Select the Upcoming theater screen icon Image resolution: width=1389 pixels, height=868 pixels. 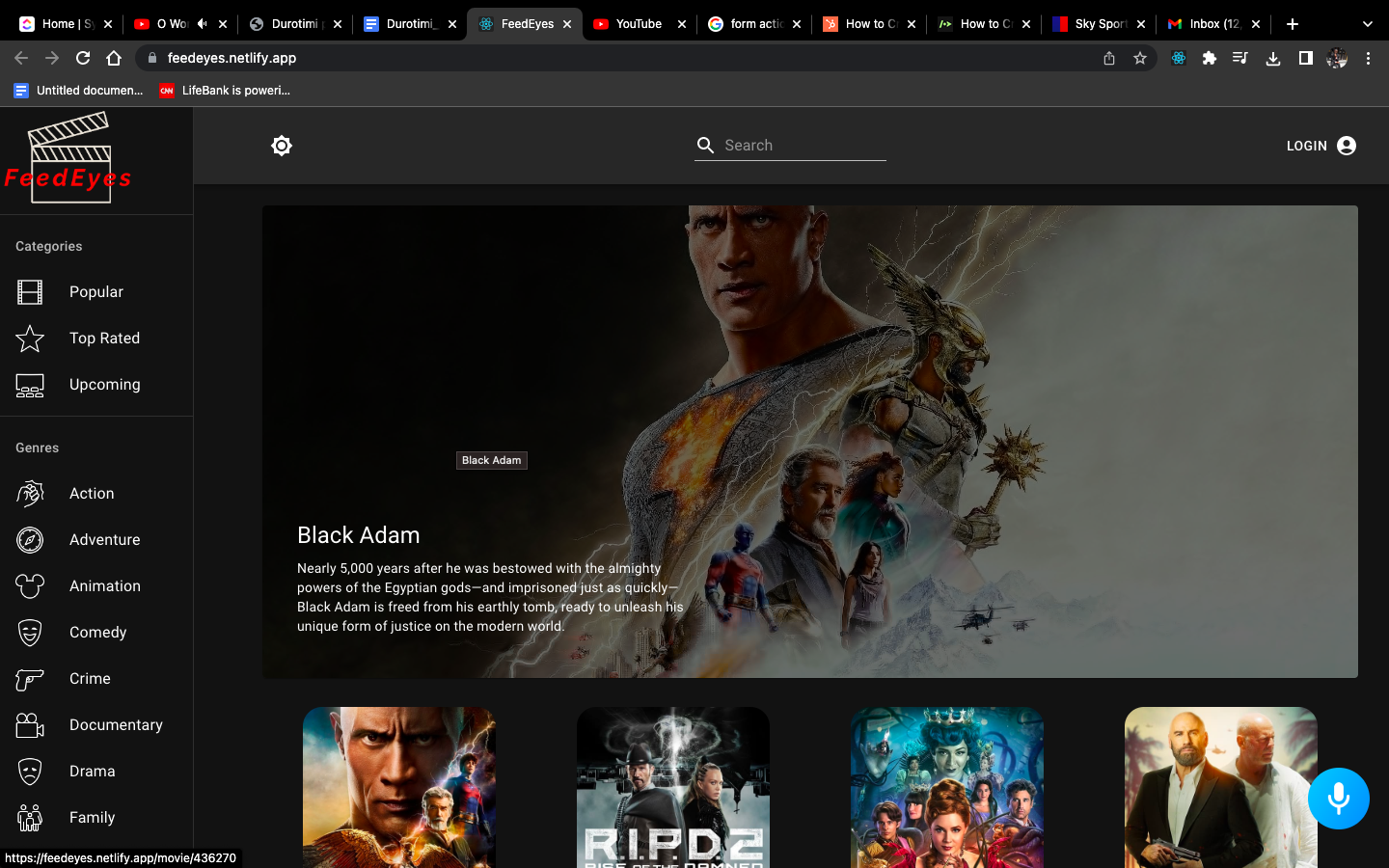(x=30, y=385)
